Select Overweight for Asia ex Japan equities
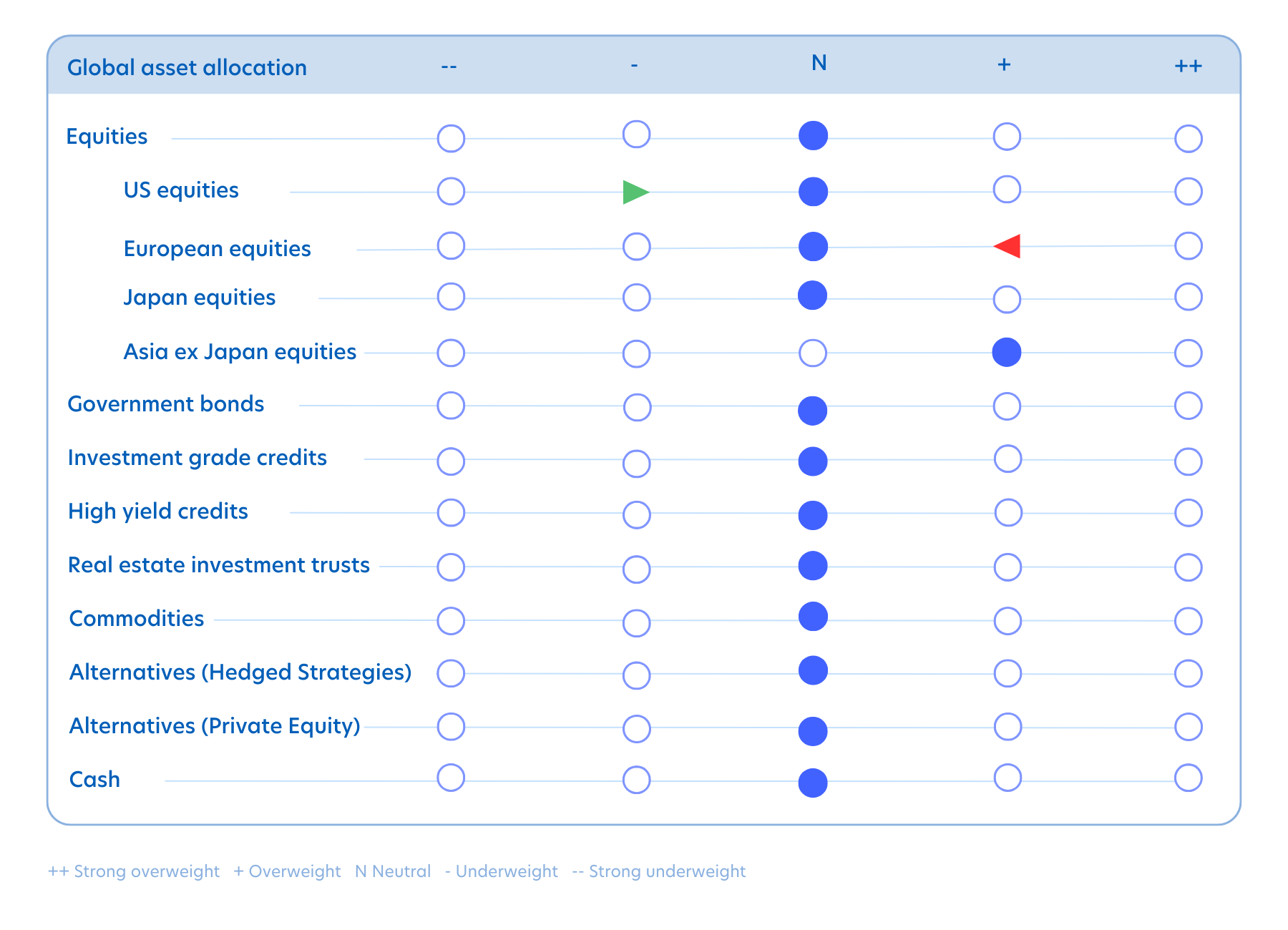1288x930 pixels. coord(1007,353)
